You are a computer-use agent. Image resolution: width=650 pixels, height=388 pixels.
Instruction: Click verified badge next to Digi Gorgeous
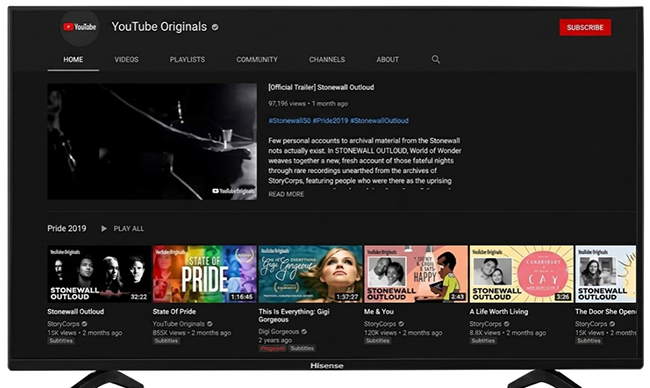point(304,332)
